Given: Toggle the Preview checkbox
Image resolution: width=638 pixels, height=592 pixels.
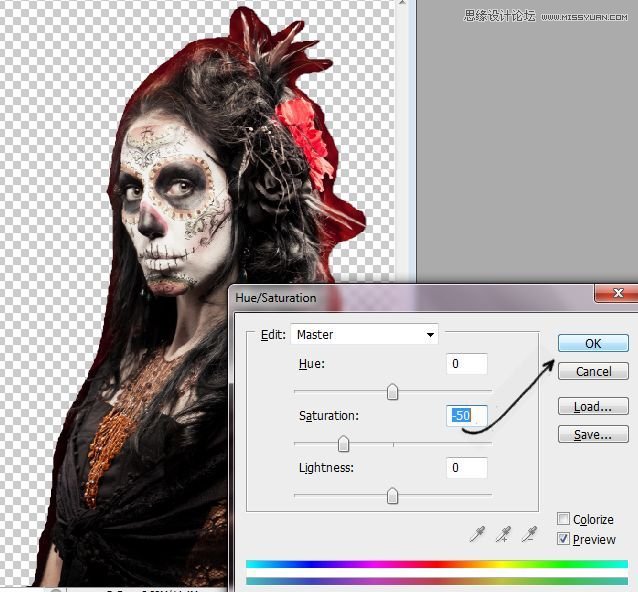Looking at the screenshot, I should pos(563,539).
